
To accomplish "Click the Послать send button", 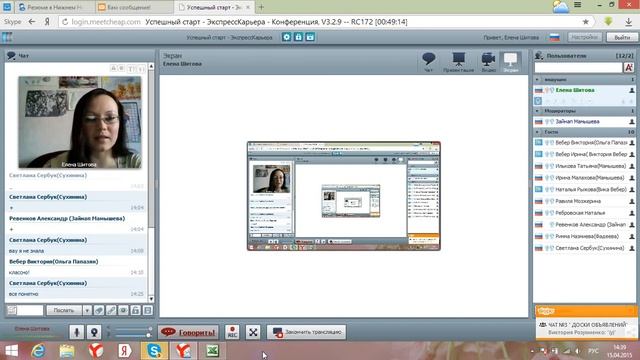I will coord(64,310).
